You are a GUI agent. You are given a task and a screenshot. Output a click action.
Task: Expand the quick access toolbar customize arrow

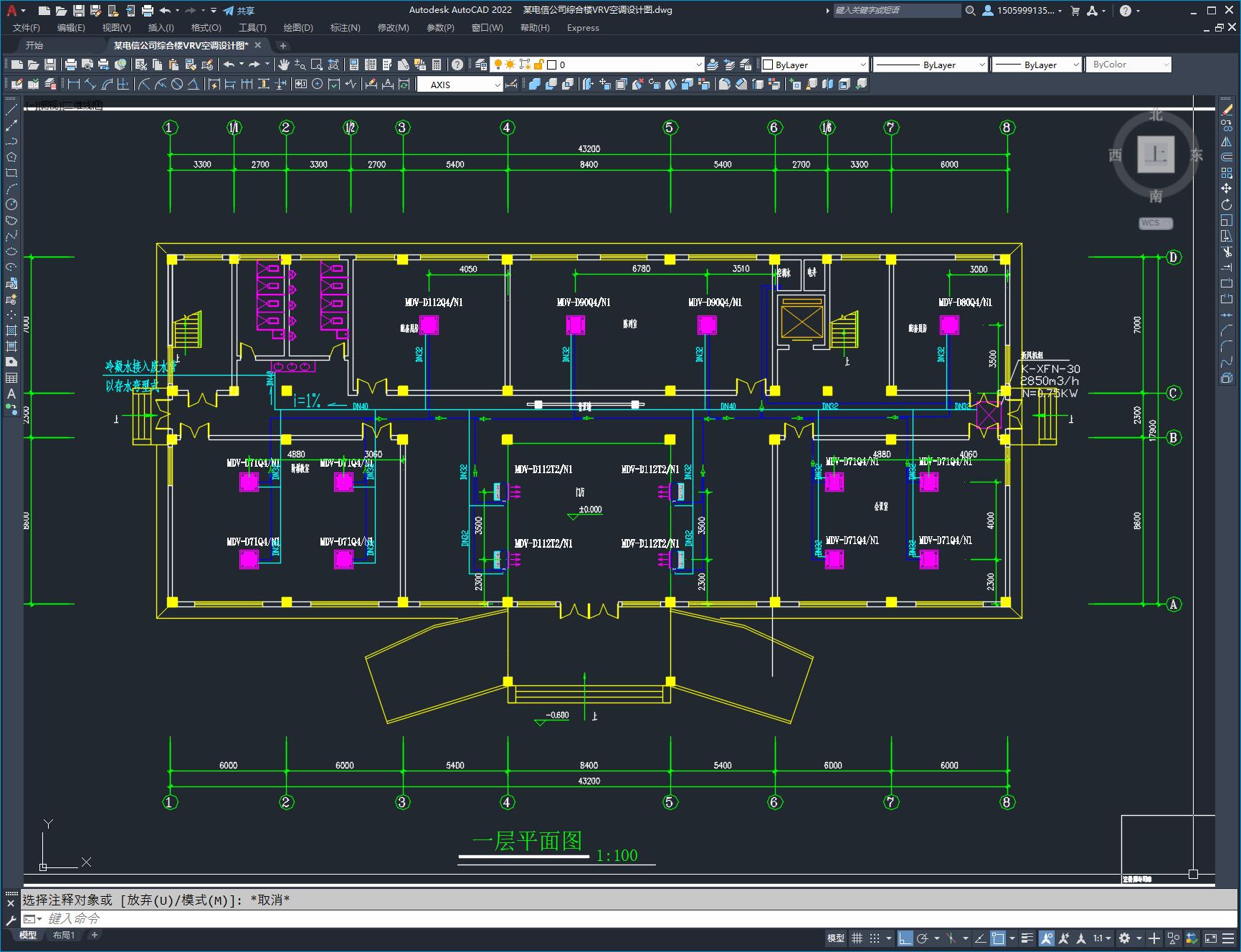pyautogui.click(x=214, y=11)
